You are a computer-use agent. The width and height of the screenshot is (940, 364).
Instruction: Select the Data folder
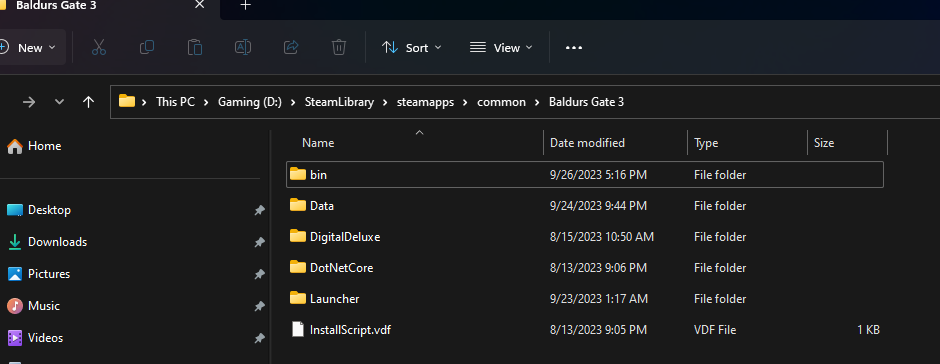(585, 206)
